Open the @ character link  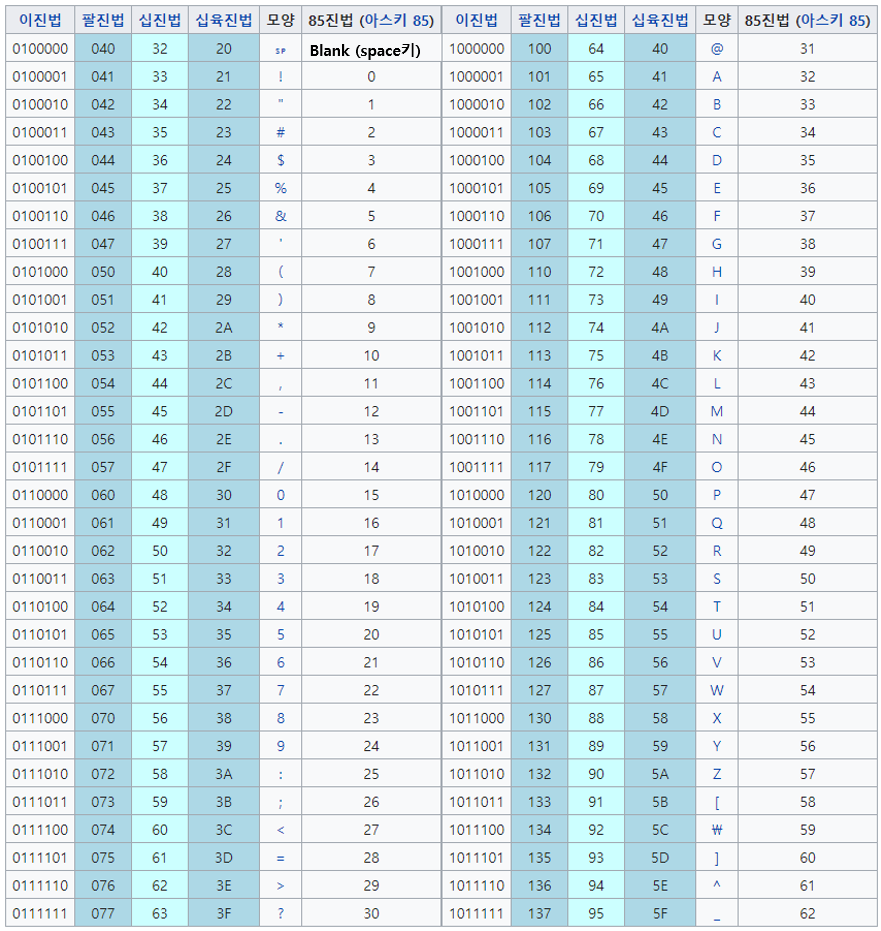tap(717, 49)
